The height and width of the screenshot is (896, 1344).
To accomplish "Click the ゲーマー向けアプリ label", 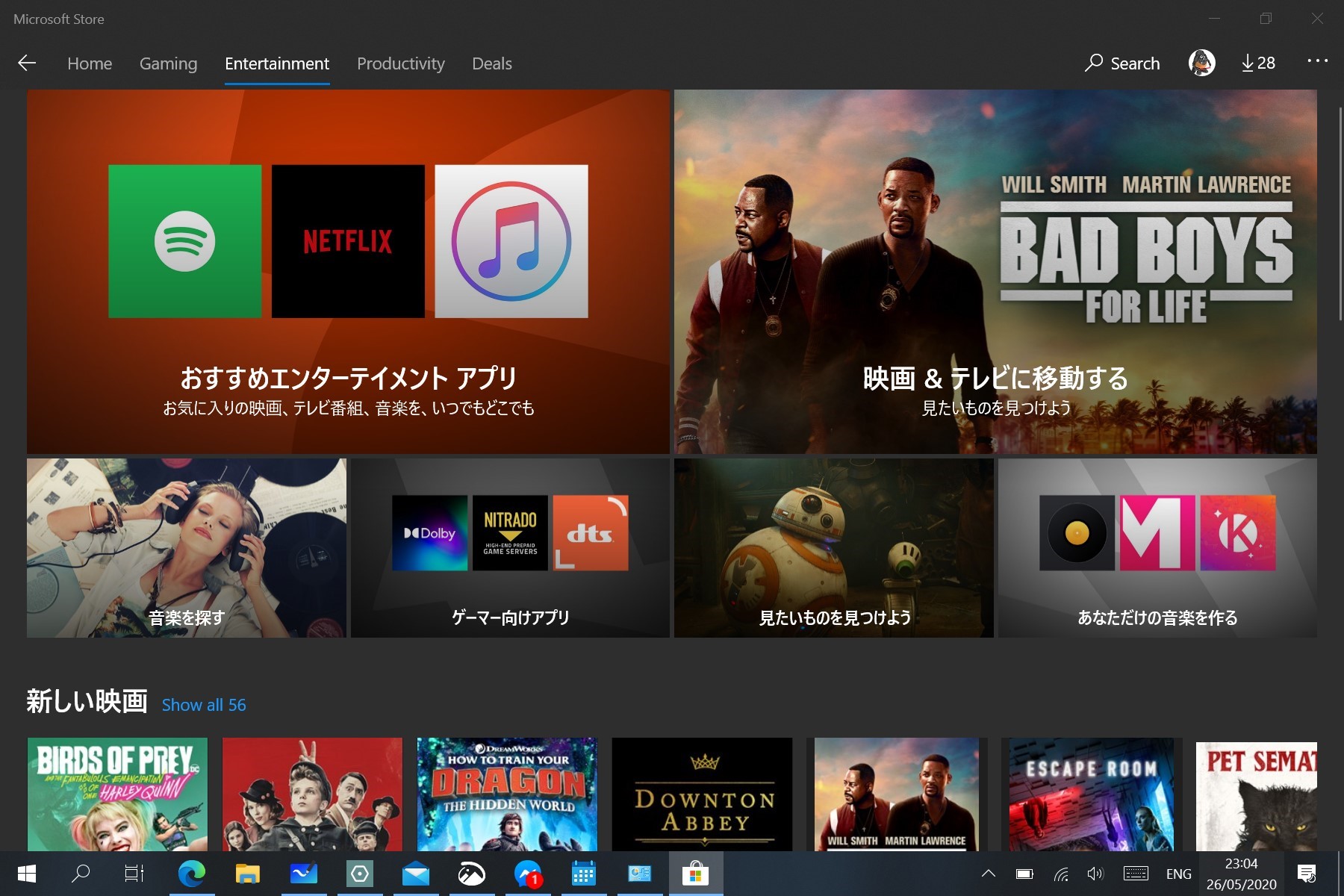I will click(511, 617).
